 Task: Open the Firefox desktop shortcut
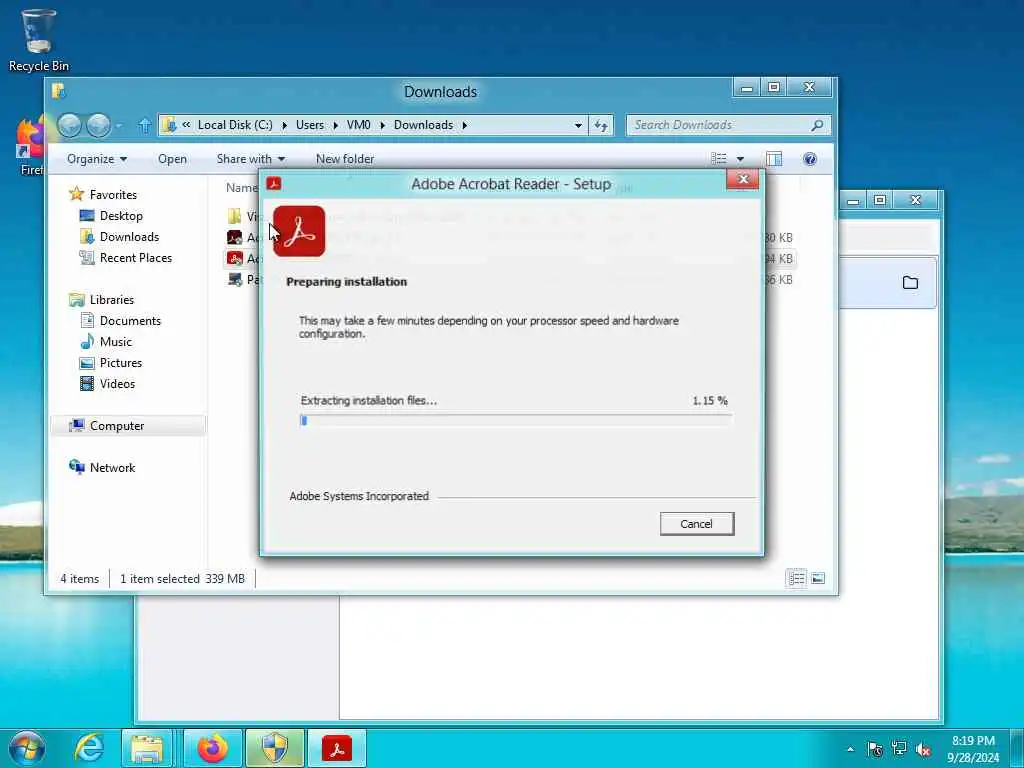pos(29,147)
